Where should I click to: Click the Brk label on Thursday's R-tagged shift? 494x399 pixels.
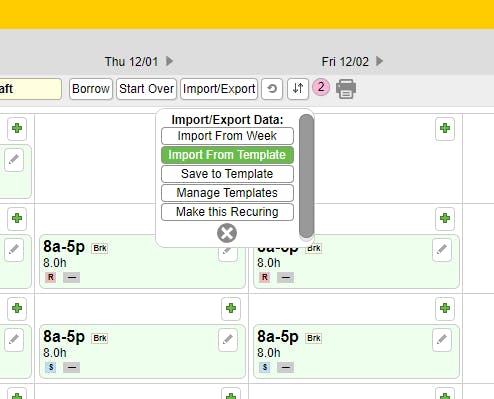point(100,248)
